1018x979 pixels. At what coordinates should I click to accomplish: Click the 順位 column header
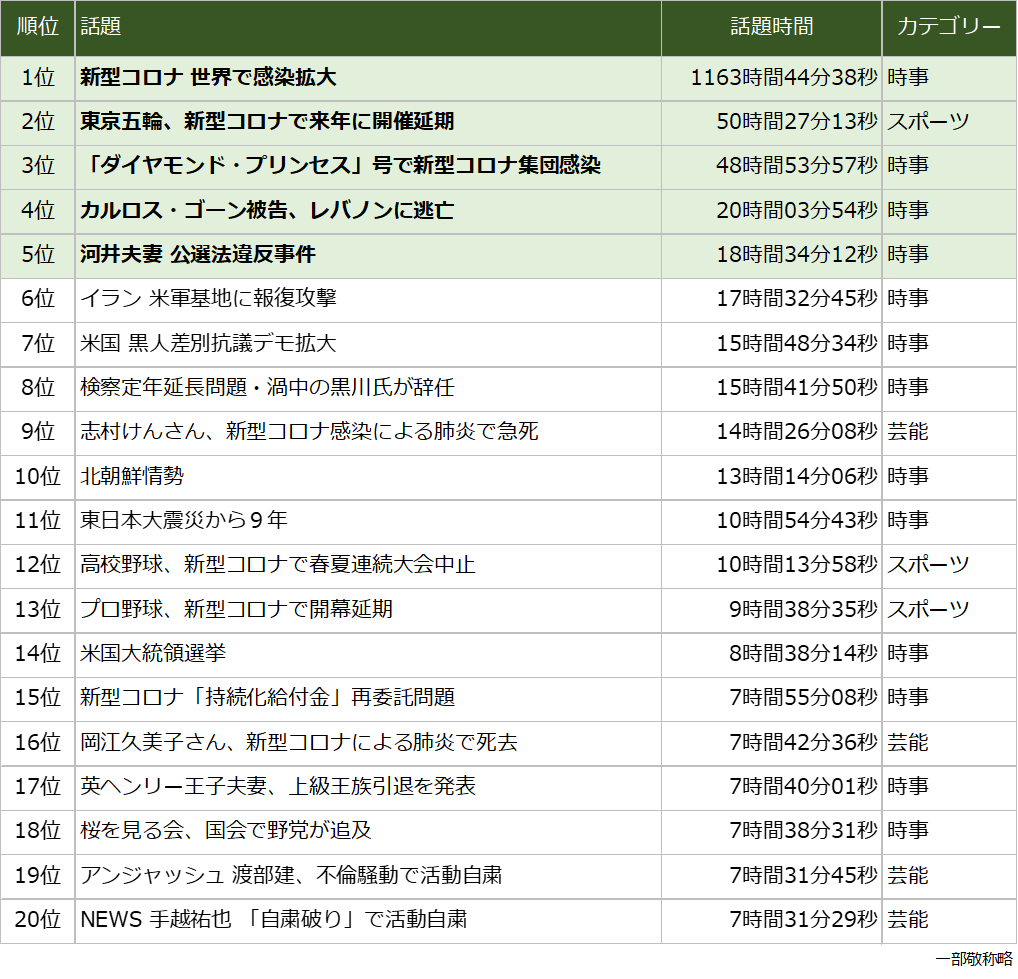[37, 28]
